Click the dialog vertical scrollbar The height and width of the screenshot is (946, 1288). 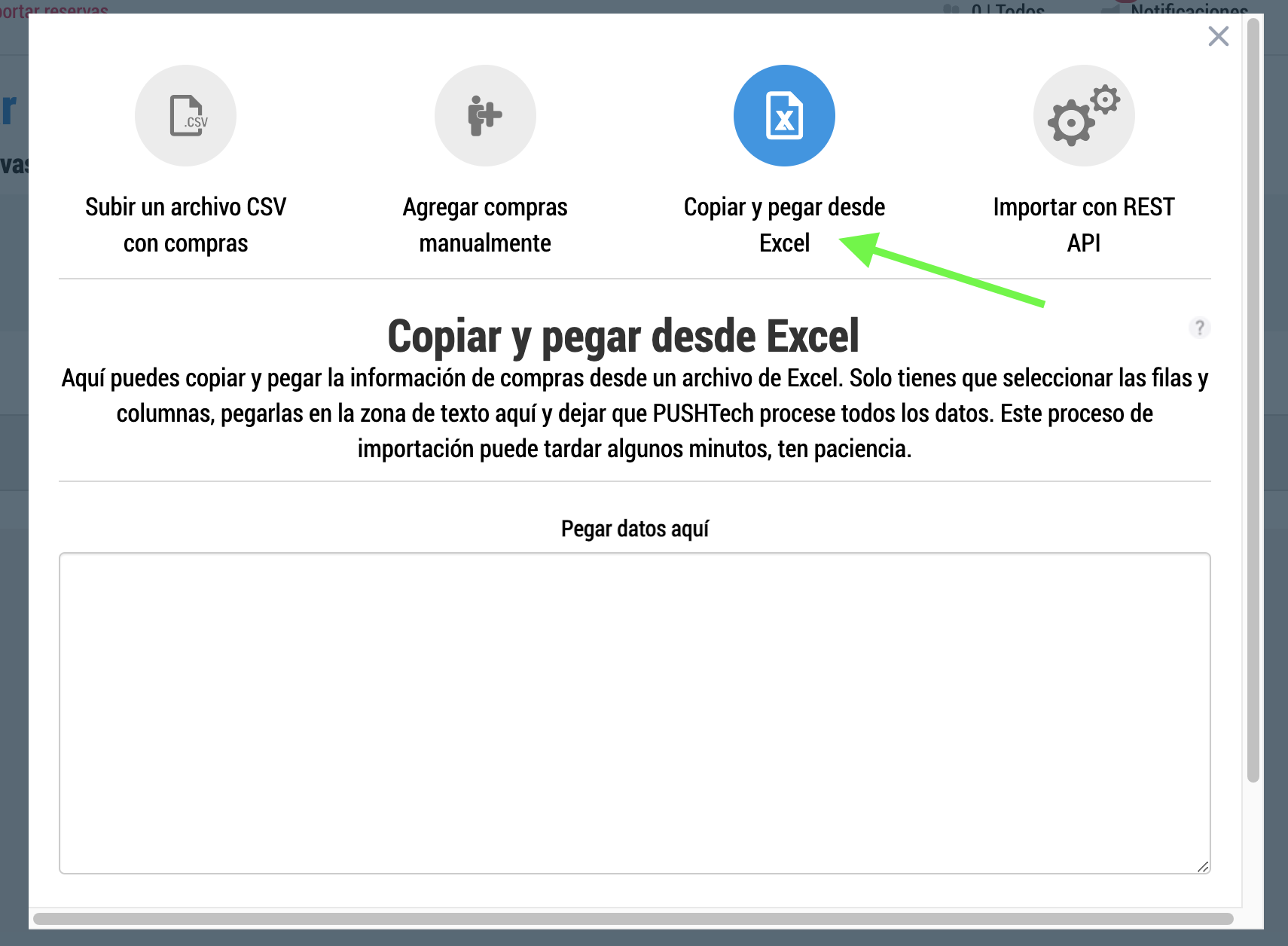point(1253,401)
